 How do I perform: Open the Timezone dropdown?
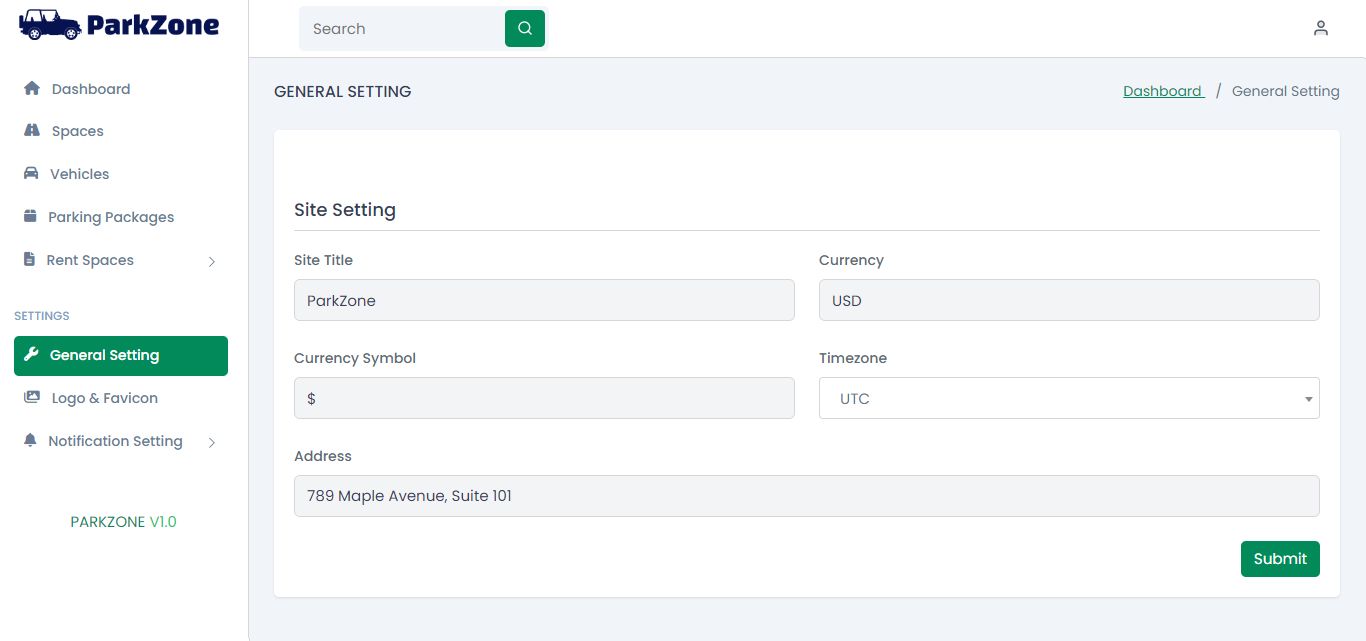[x=1068, y=398]
